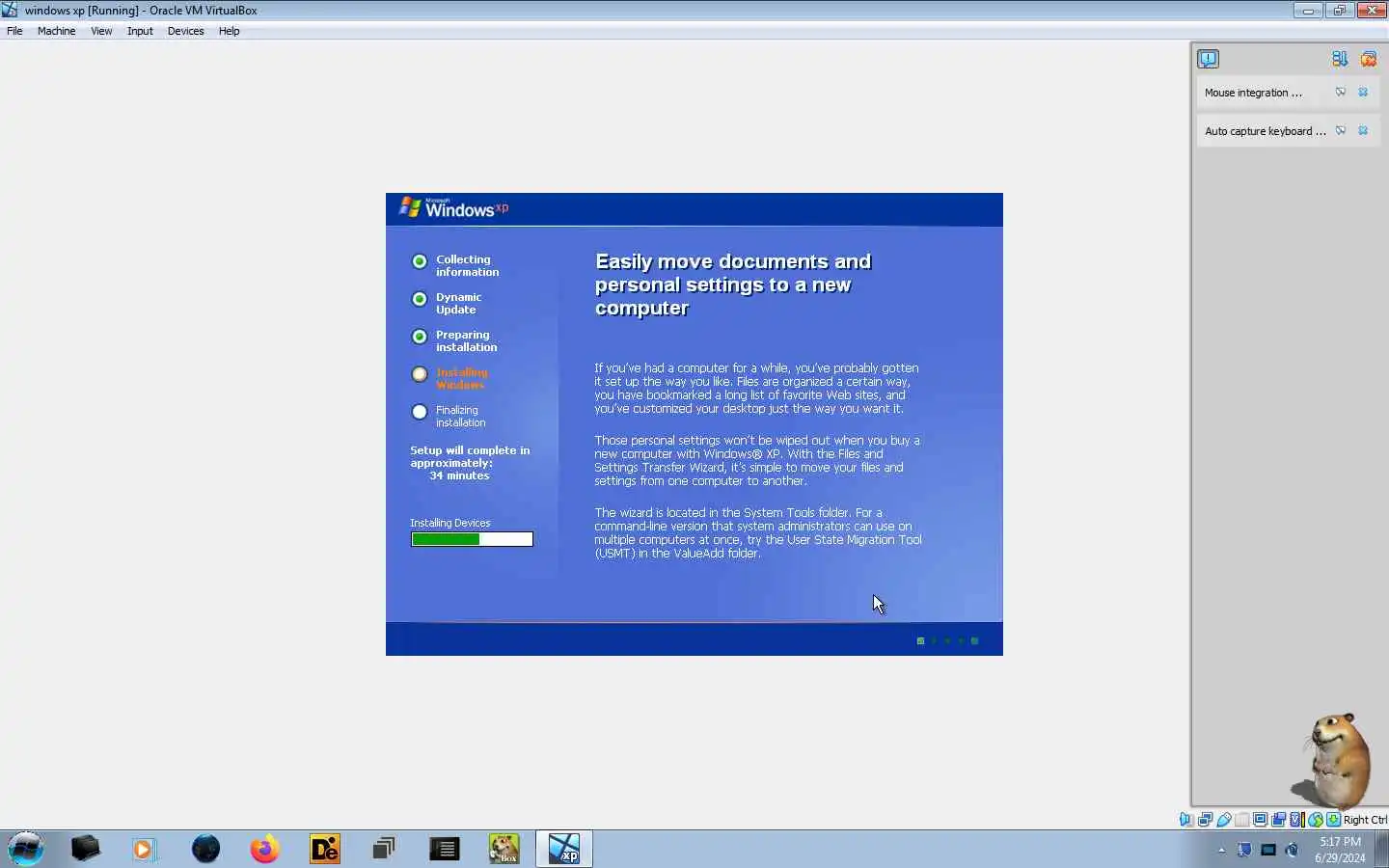The height and width of the screenshot is (868, 1389).
Task: Click the recording indicator in VM status bar
Action: point(1279,820)
